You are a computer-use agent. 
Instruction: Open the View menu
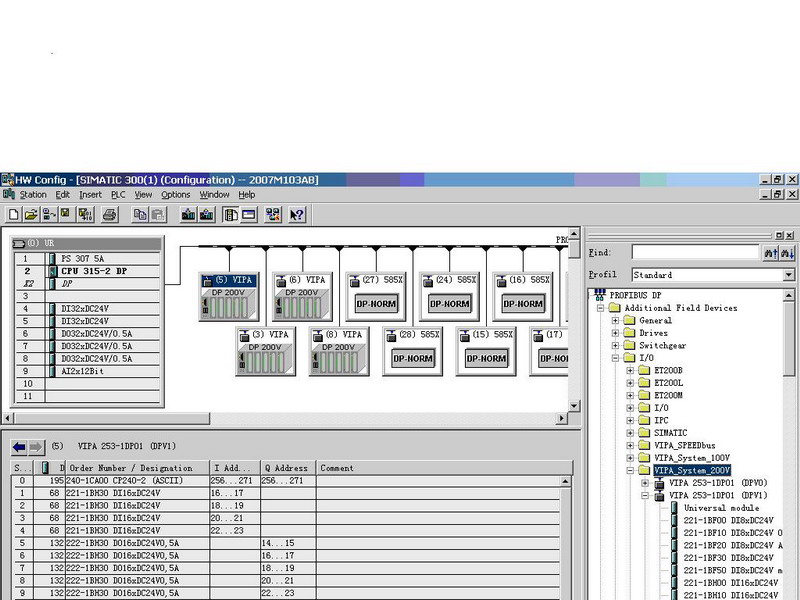tap(143, 194)
